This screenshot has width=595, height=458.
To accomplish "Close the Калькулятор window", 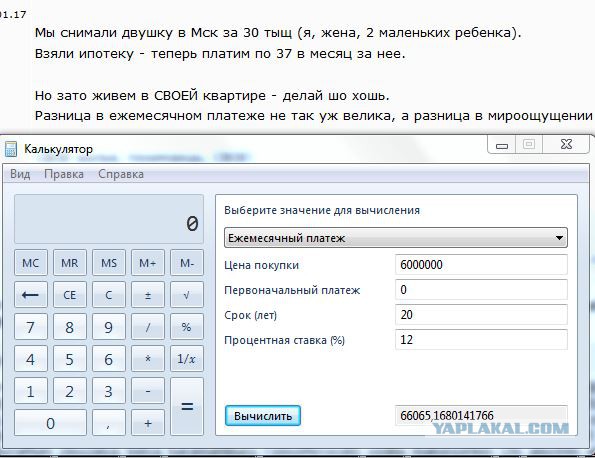I will coord(566,145).
